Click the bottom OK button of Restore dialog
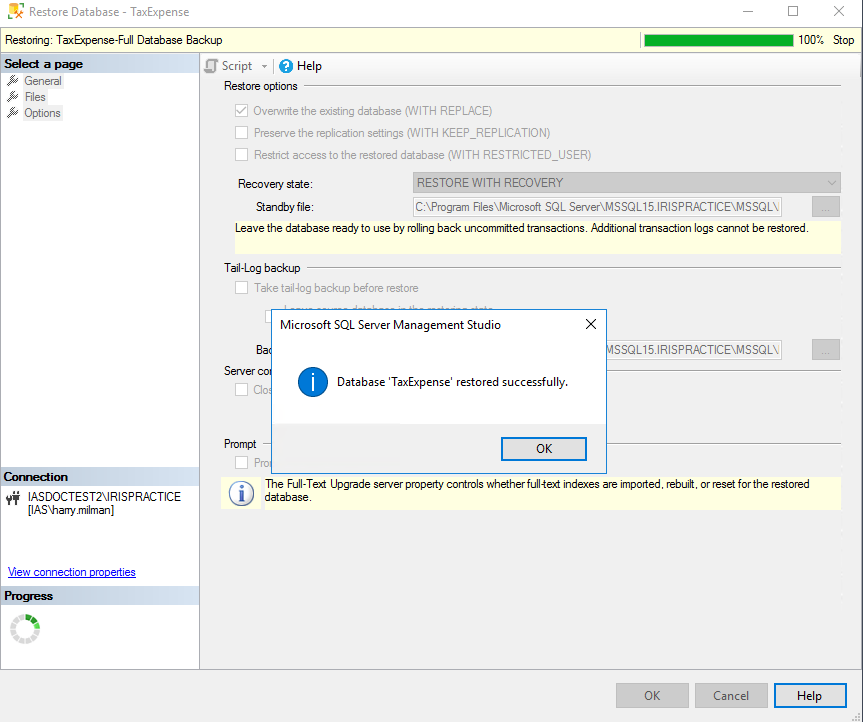Viewport: 863px width, 722px height. click(652, 696)
